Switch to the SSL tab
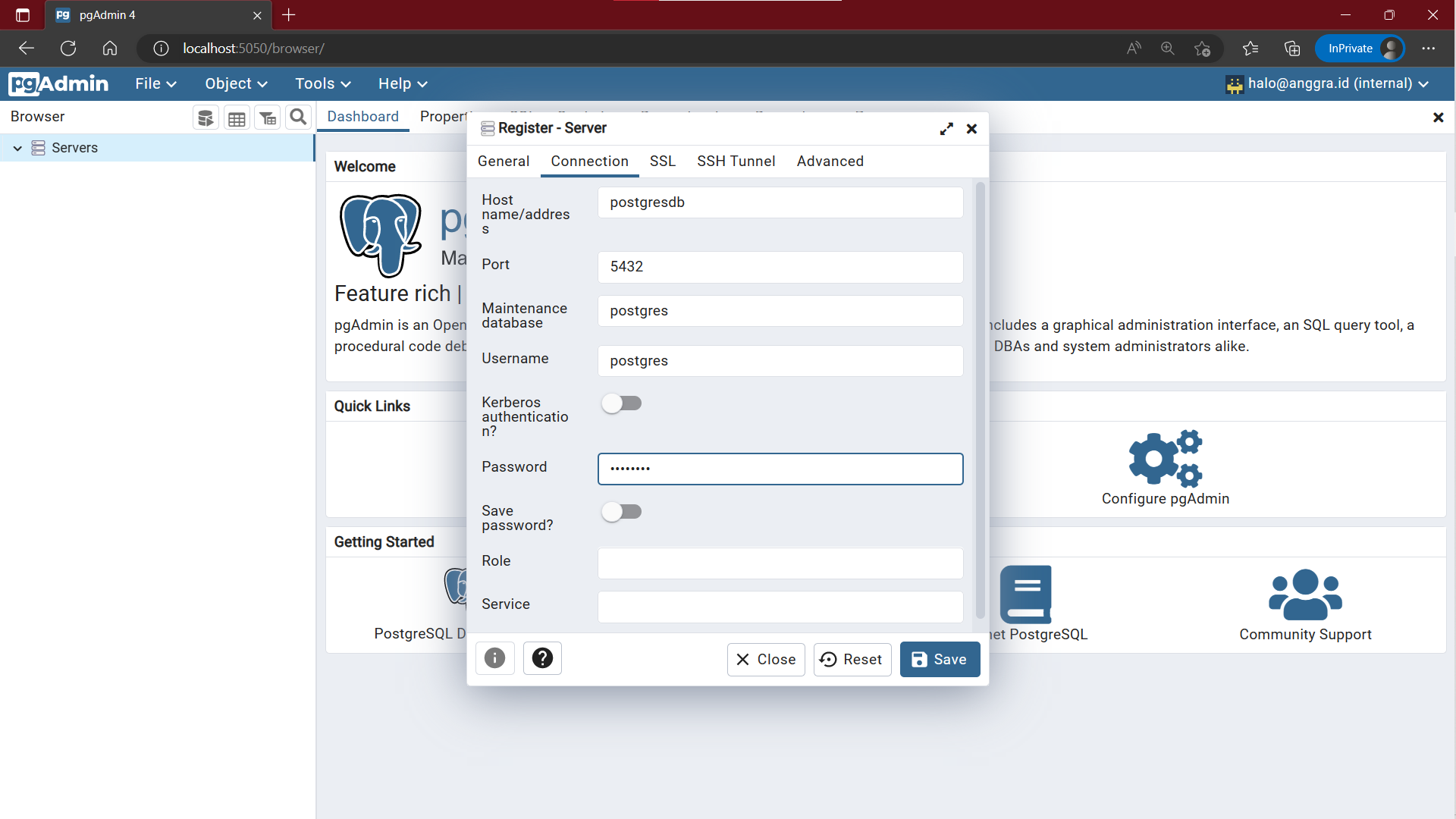The image size is (1456, 819). click(x=662, y=161)
